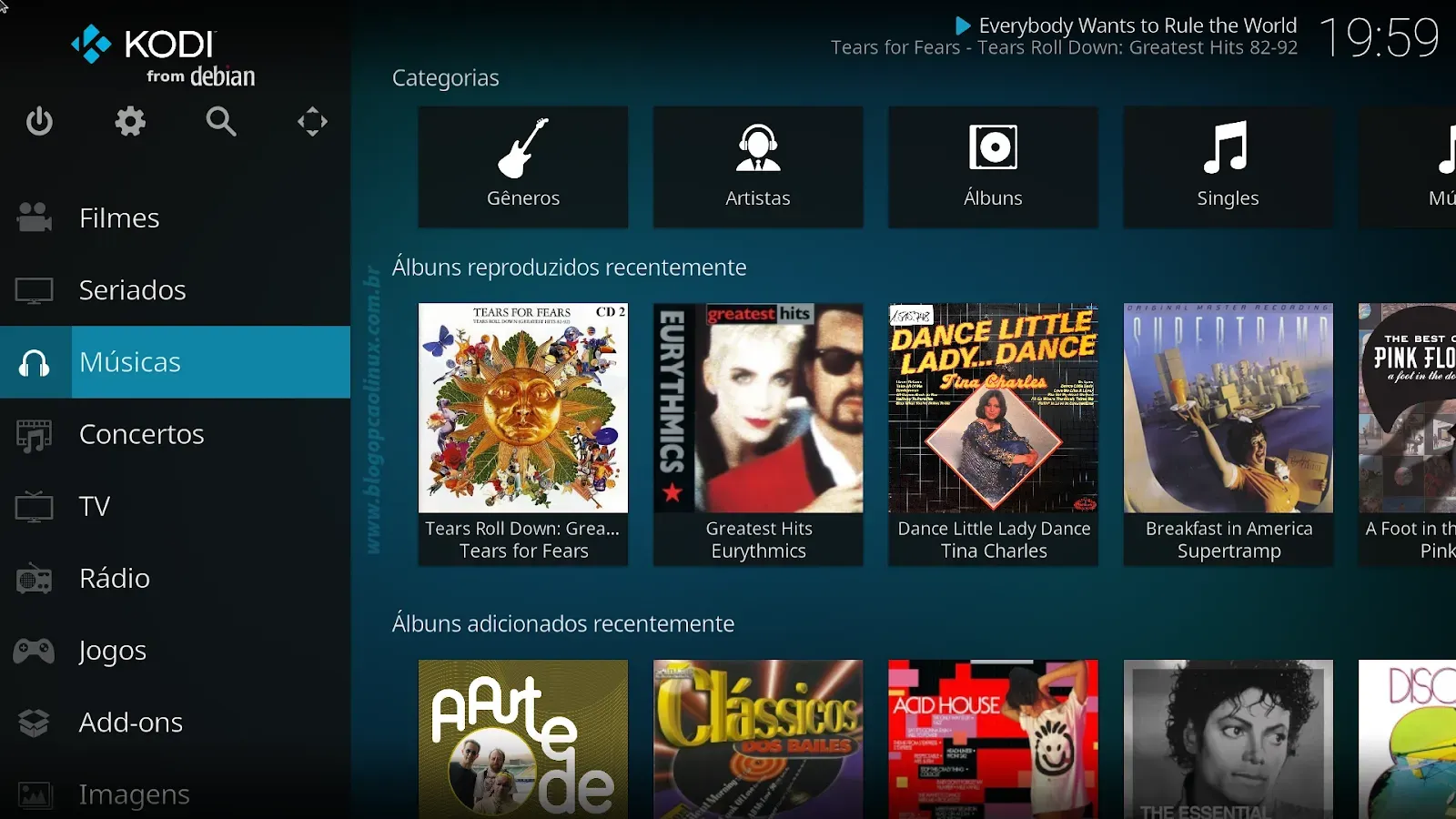Screen dimensions: 1456x819
Task: Click the Concertos film-note icon
Action: 34,435
